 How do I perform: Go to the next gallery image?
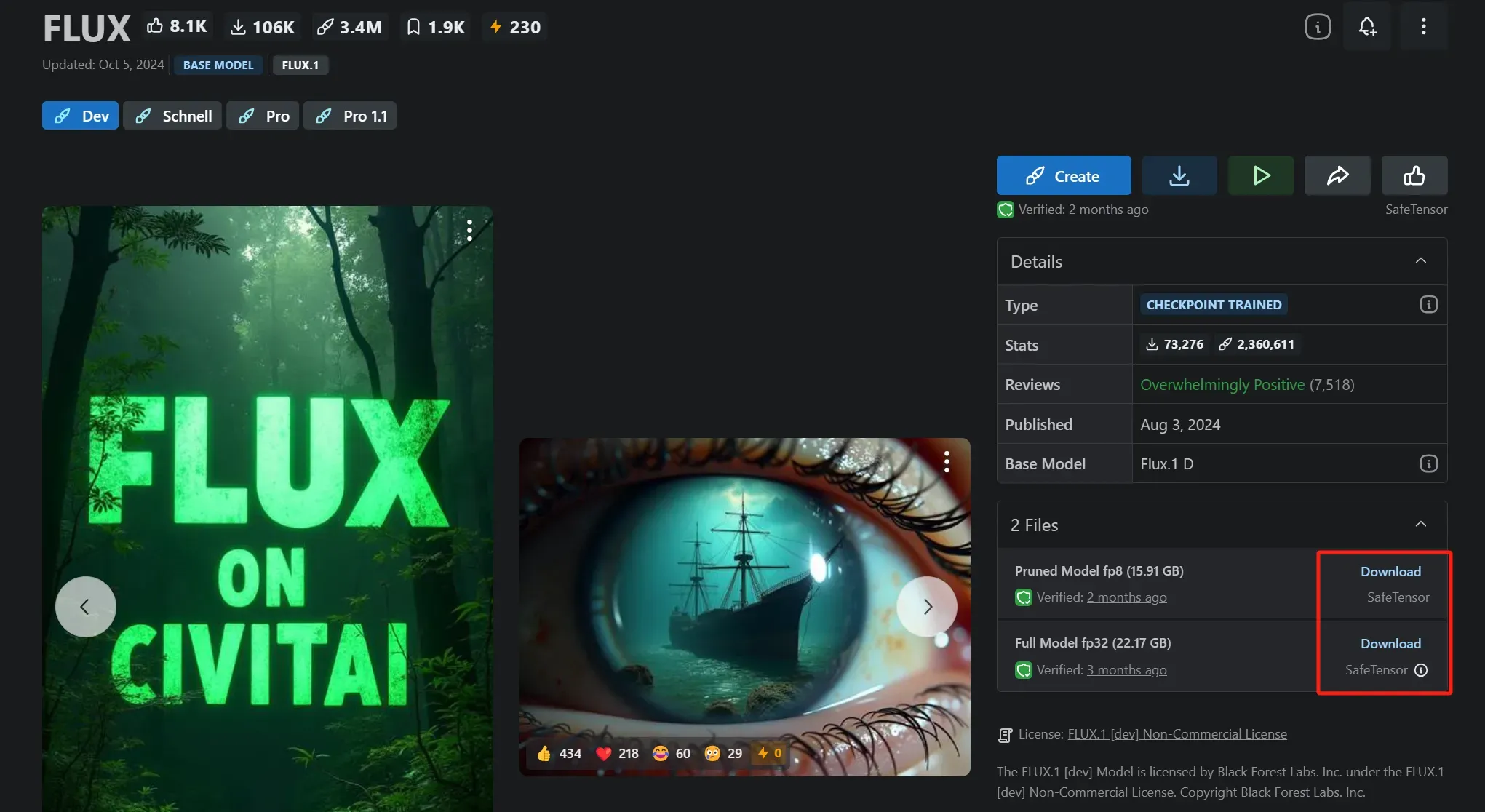point(927,607)
